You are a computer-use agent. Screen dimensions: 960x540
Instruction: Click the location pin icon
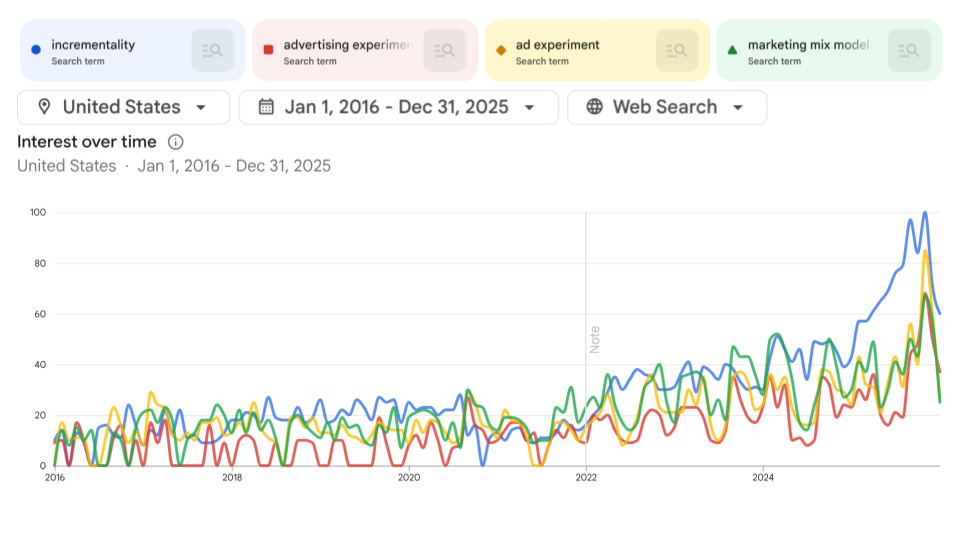pos(43,107)
